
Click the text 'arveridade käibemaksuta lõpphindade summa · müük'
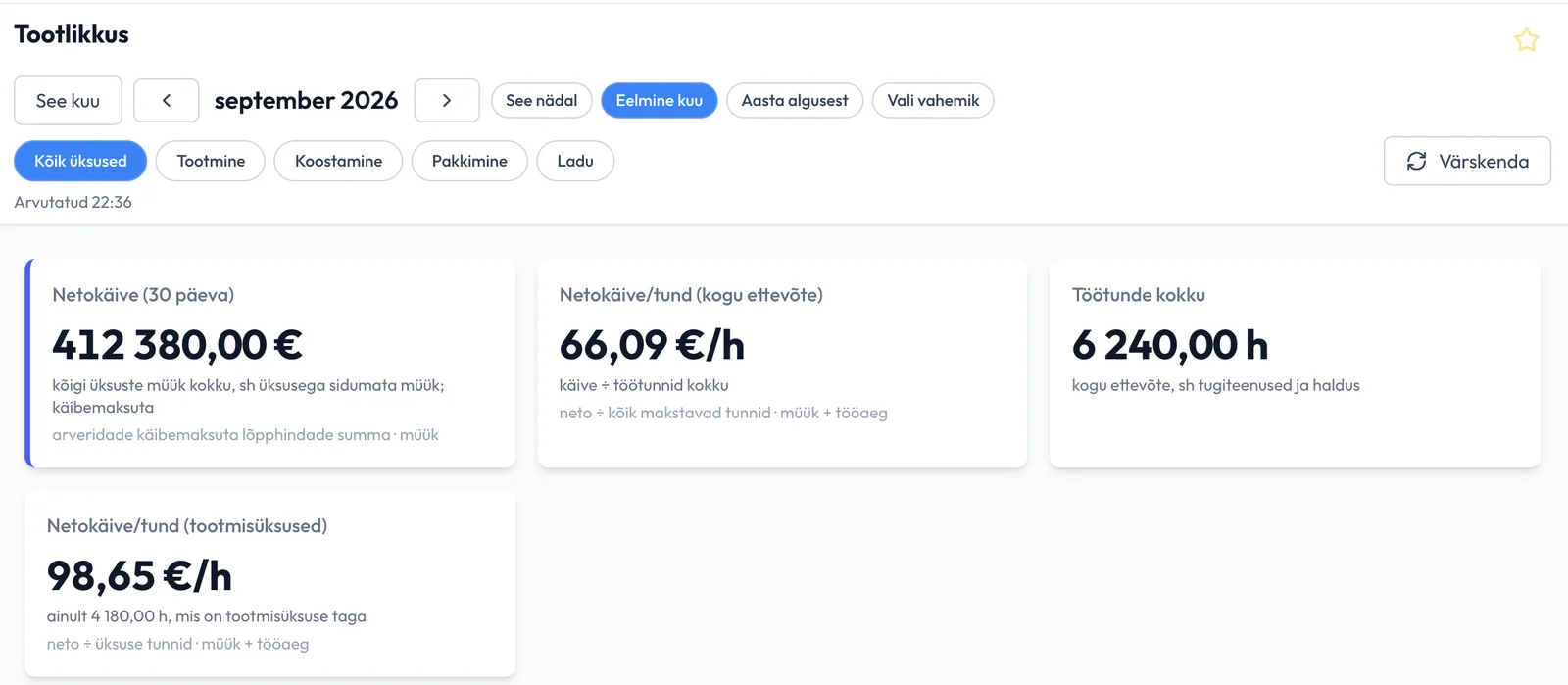click(245, 434)
